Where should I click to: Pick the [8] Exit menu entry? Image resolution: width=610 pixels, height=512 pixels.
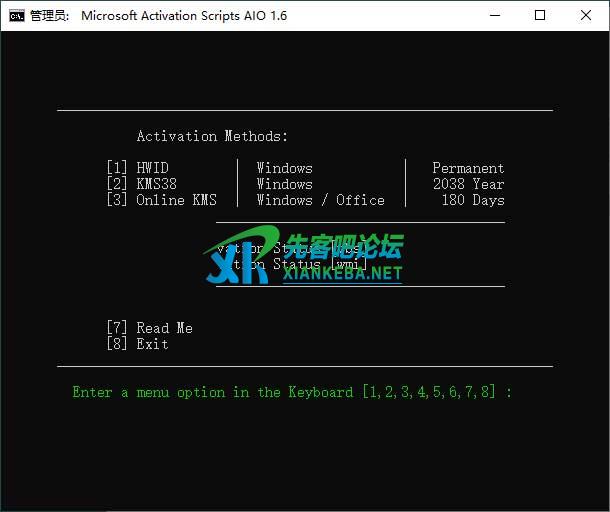(137, 344)
